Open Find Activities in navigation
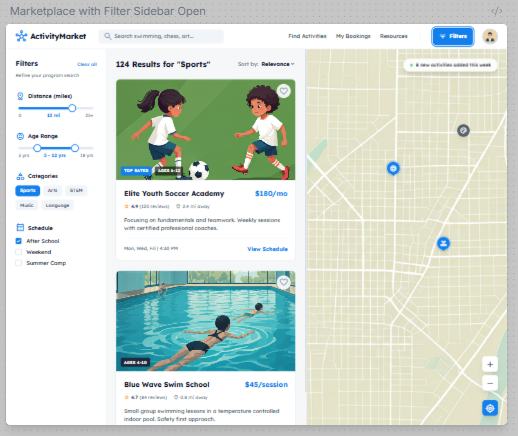This screenshot has height=436, width=518. click(x=307, y=36)
